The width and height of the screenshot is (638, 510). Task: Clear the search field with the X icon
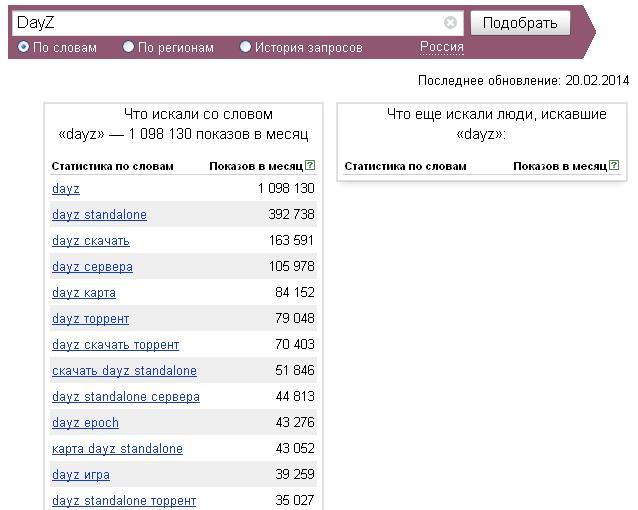[x=450, y=22]
